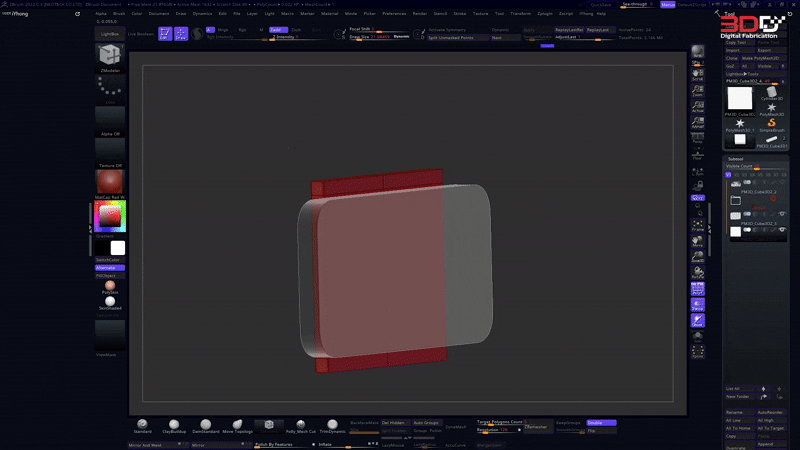Toggle the Zadd mode button

pyautogui.click(x=276, y=30)
